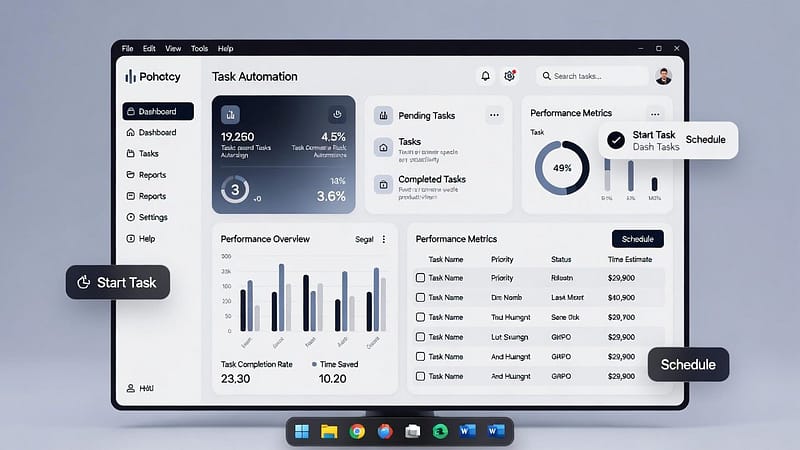Click the Pending Tasks heading

point(427,116)
